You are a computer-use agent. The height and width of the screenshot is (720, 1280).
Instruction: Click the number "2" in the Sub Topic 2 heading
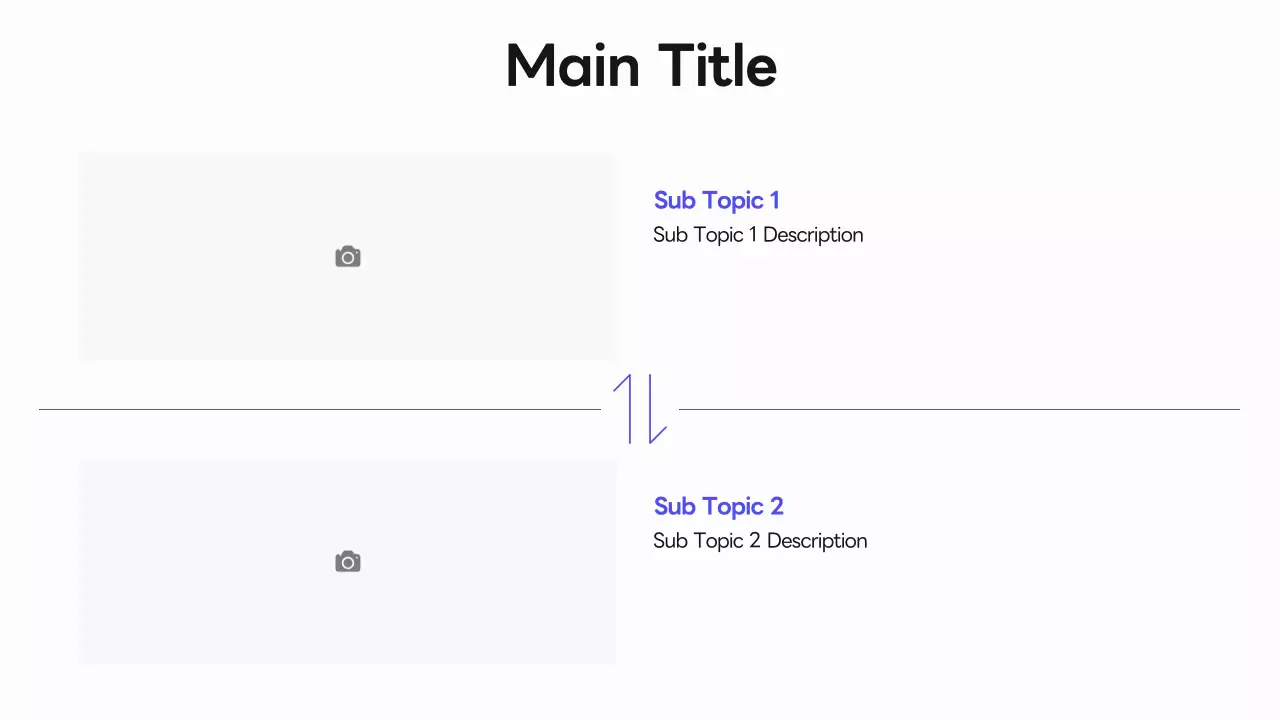coord(776,506)
